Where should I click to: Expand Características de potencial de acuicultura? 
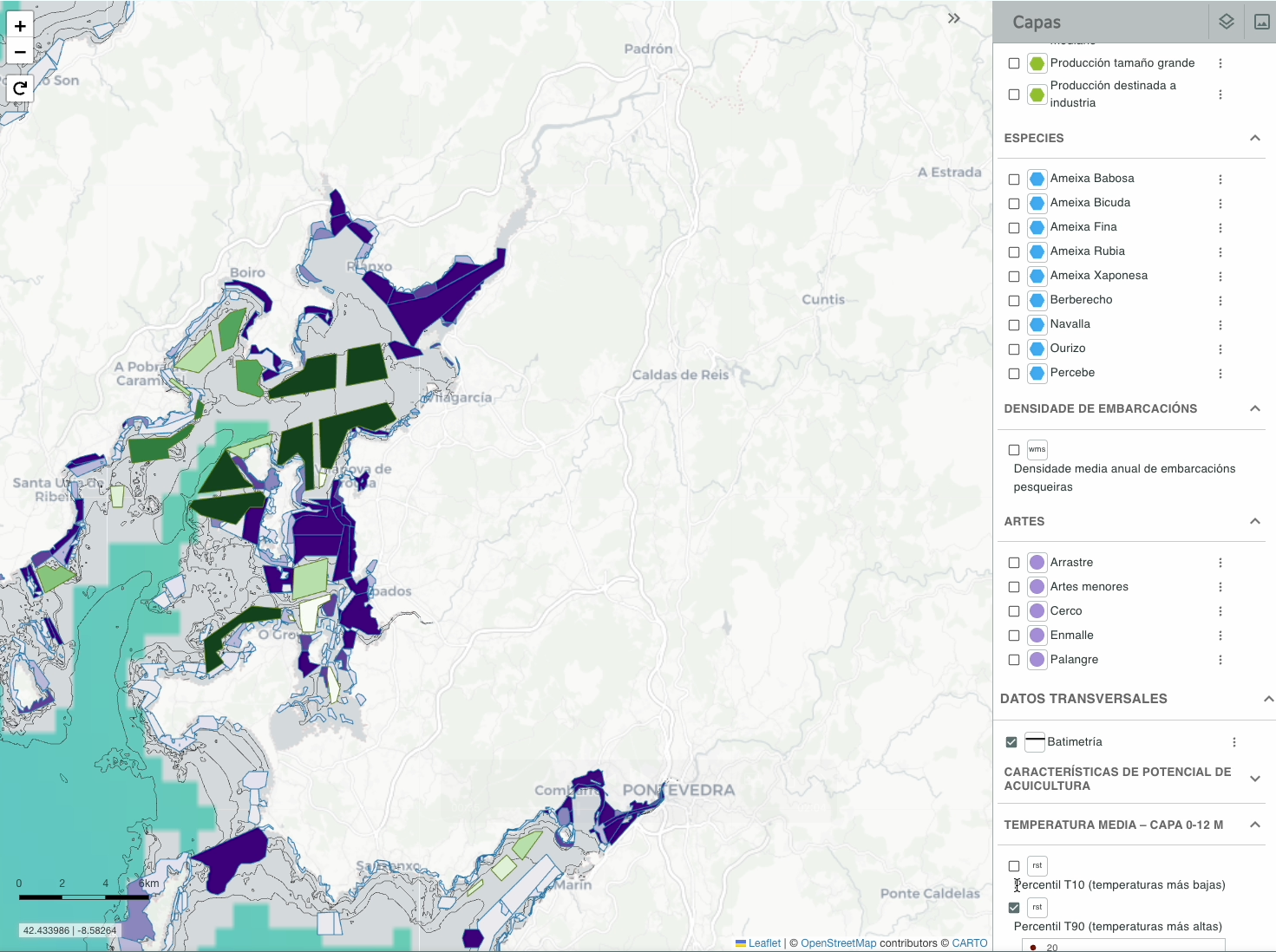(1254, 779)
